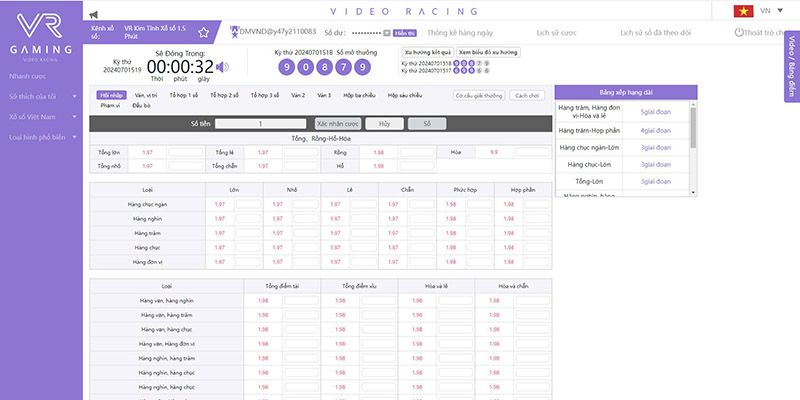This screenshot has height=400, width=800.
Task: Click the Tổng chẵn bet input
Action: tap(302, 166)
